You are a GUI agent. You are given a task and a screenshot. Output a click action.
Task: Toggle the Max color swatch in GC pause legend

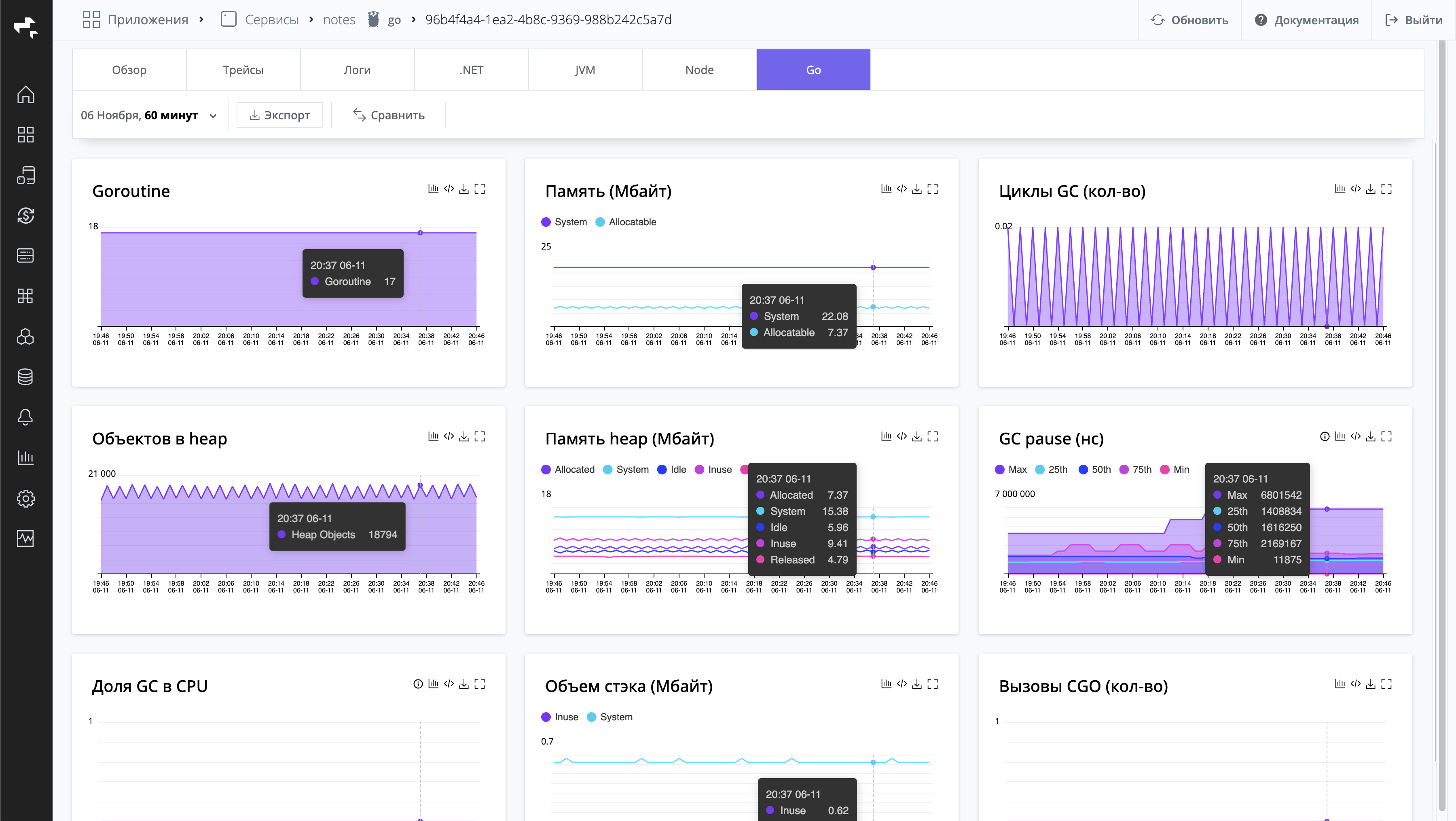999,470
